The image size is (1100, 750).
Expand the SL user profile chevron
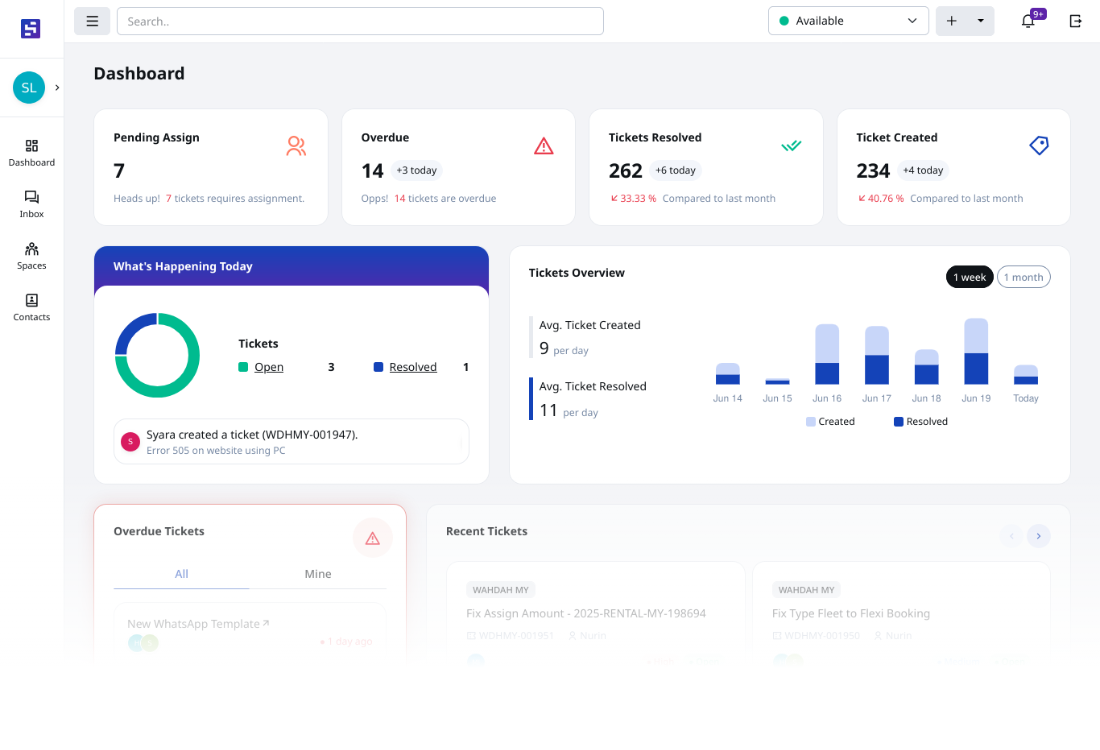57,88
